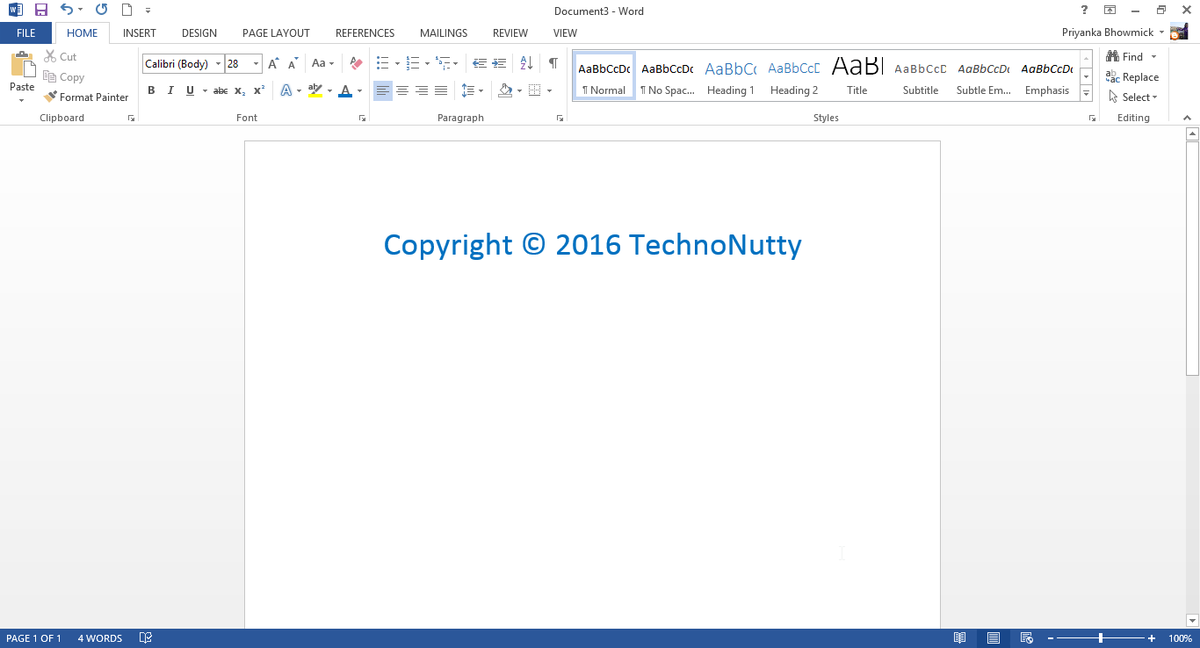Viewport: 1200px width, 648px height.
Task: Switch to Web Layout view in status bar
Action: pos(1026,638)
